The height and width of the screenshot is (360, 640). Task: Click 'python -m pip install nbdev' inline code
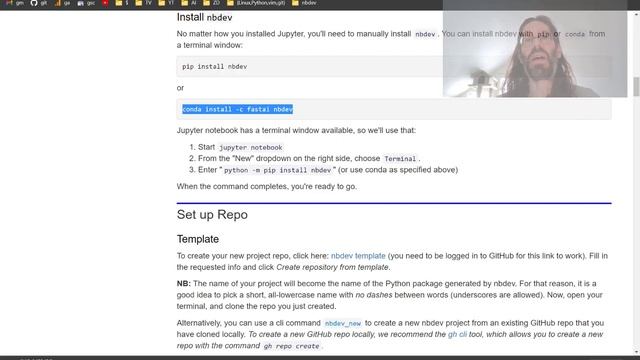[278, 170]
